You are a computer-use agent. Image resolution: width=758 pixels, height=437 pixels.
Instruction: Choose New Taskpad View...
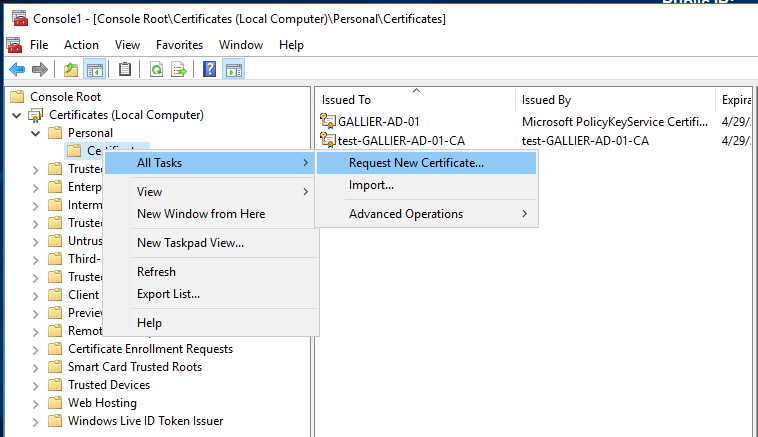[211, 243]
